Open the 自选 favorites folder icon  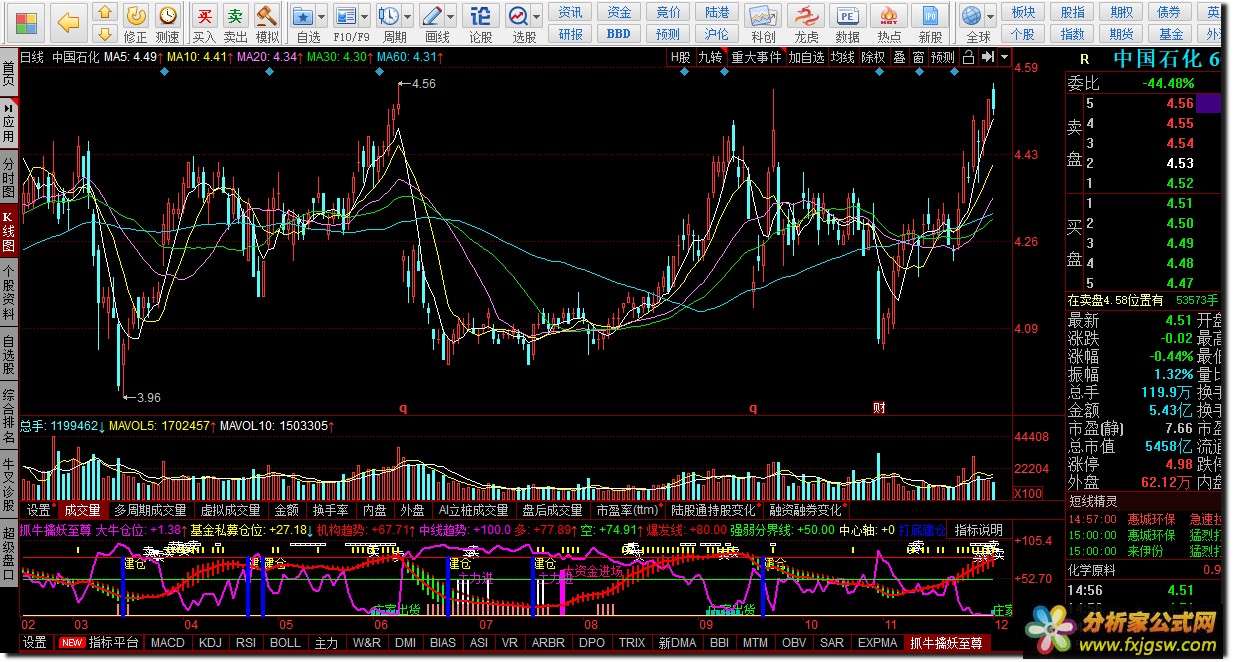click(x=303, y=16)
